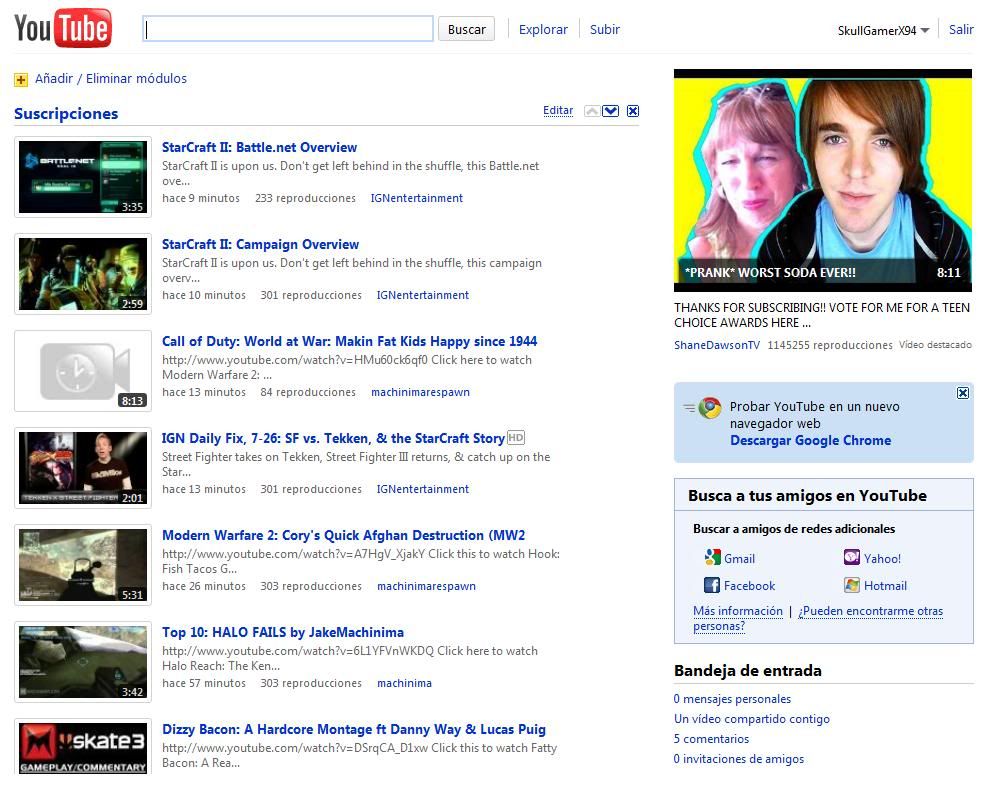988x794 pixels.
Task: Click the Gmail text link
Action: 740,559
